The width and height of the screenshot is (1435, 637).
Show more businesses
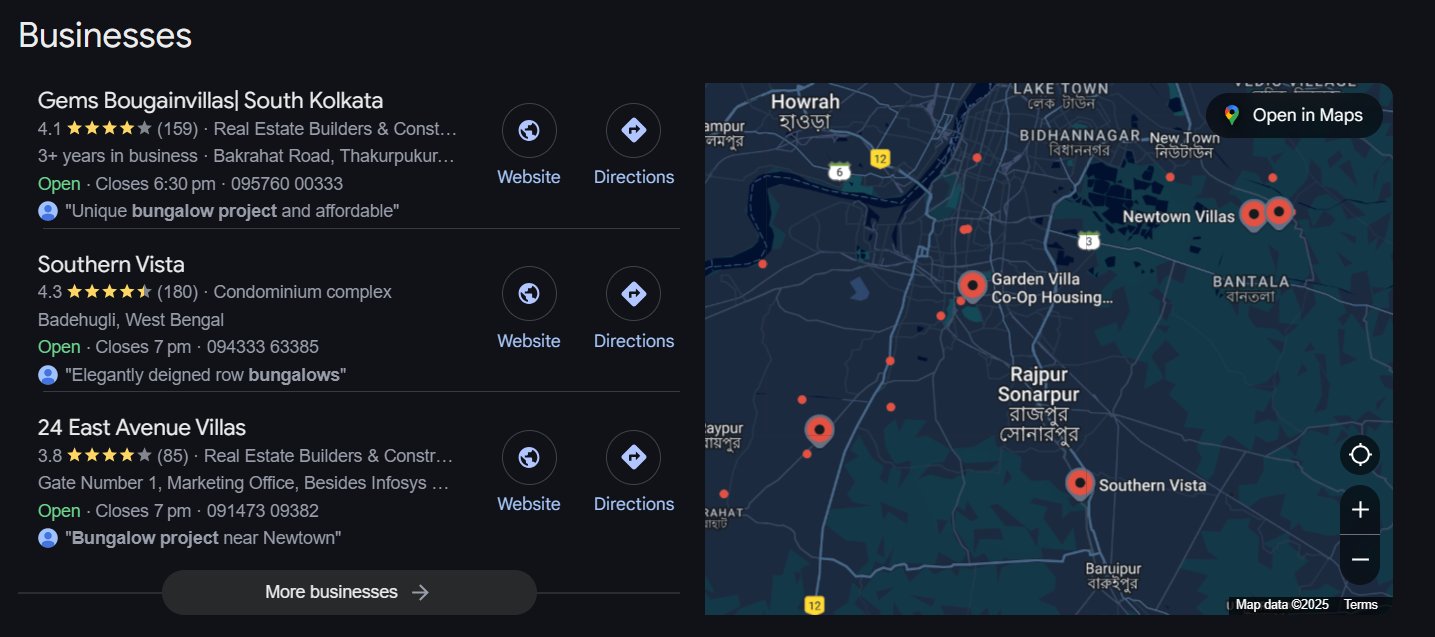[x=349, y=592]
